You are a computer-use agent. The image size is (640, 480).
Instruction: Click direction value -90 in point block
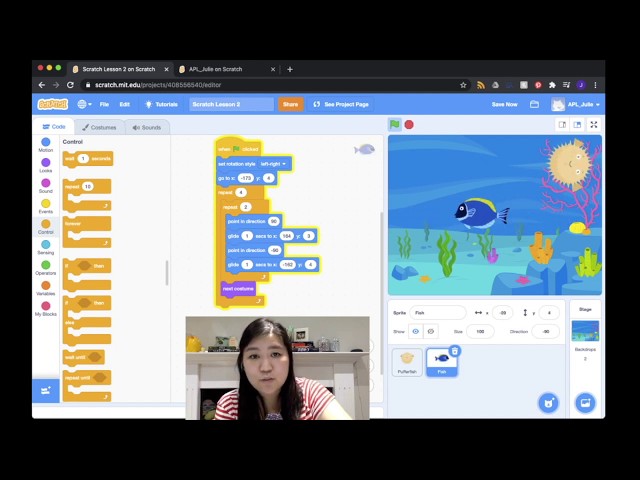click(x=275, y=251)
